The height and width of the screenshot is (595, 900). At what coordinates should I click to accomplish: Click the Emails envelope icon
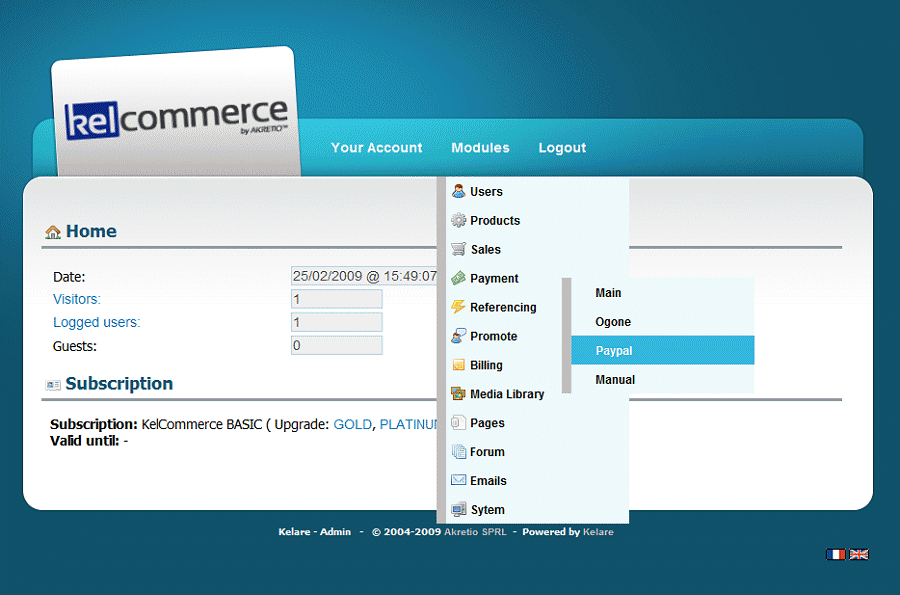(458, 481)
